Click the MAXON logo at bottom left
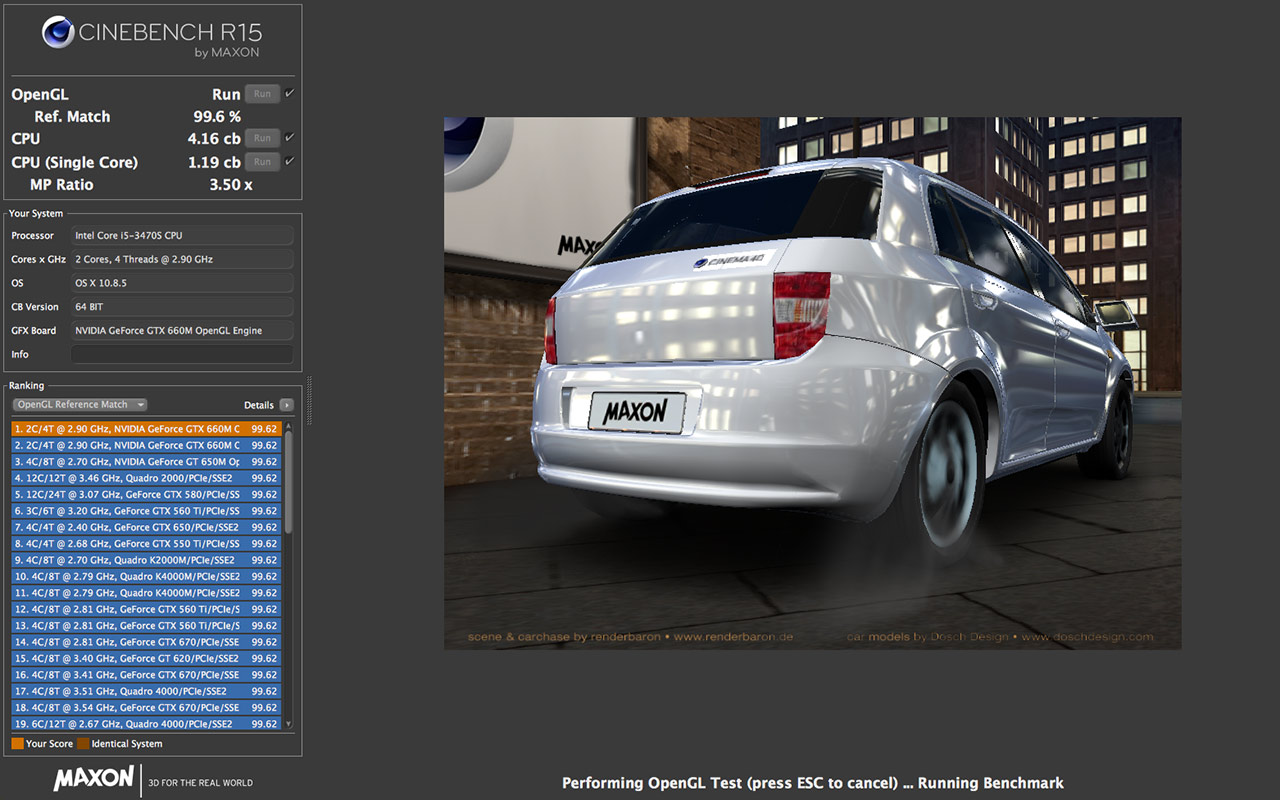1280x800 pixels. [x=93, y=778]
